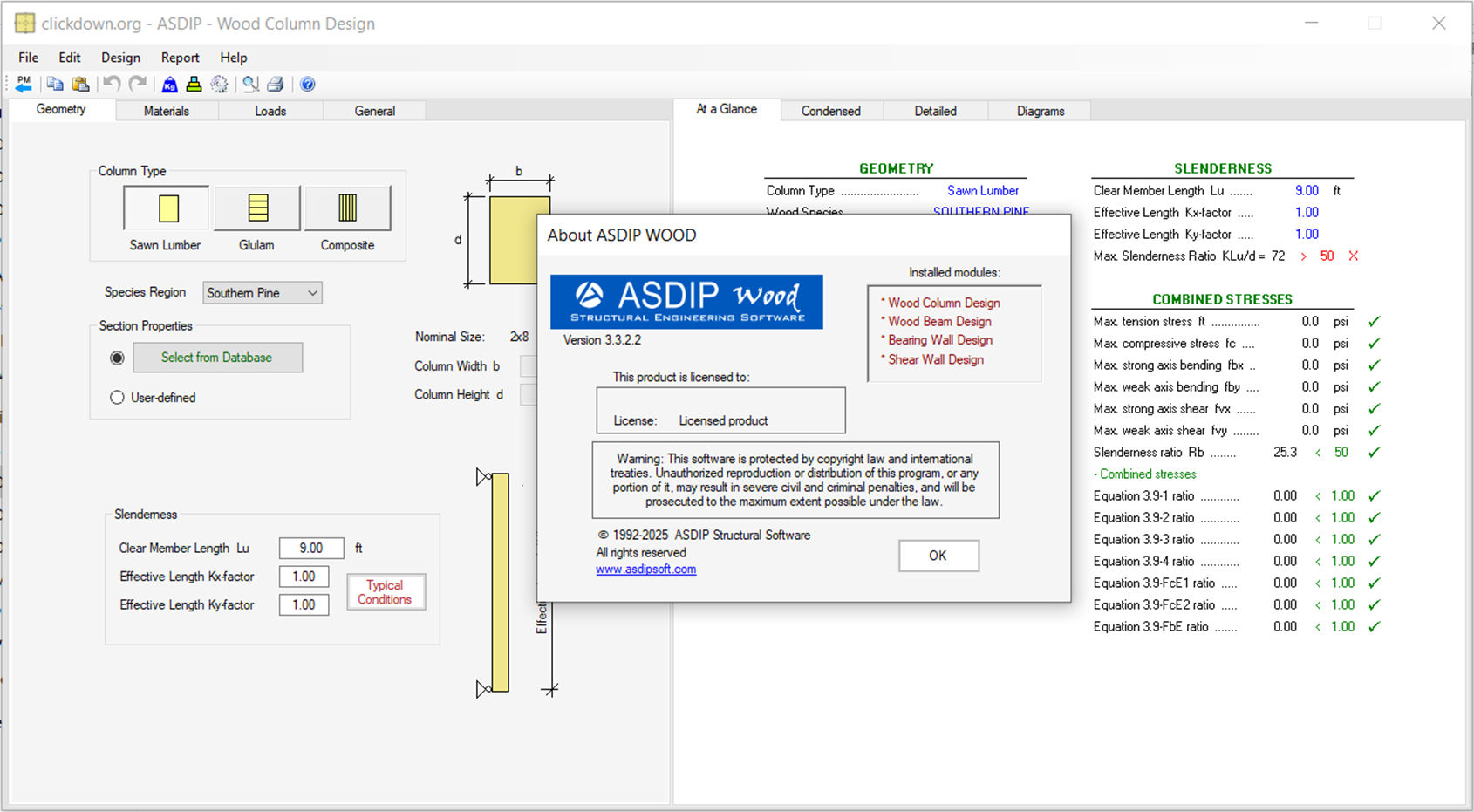Open settings via the gear icon

tap(219, 84)
